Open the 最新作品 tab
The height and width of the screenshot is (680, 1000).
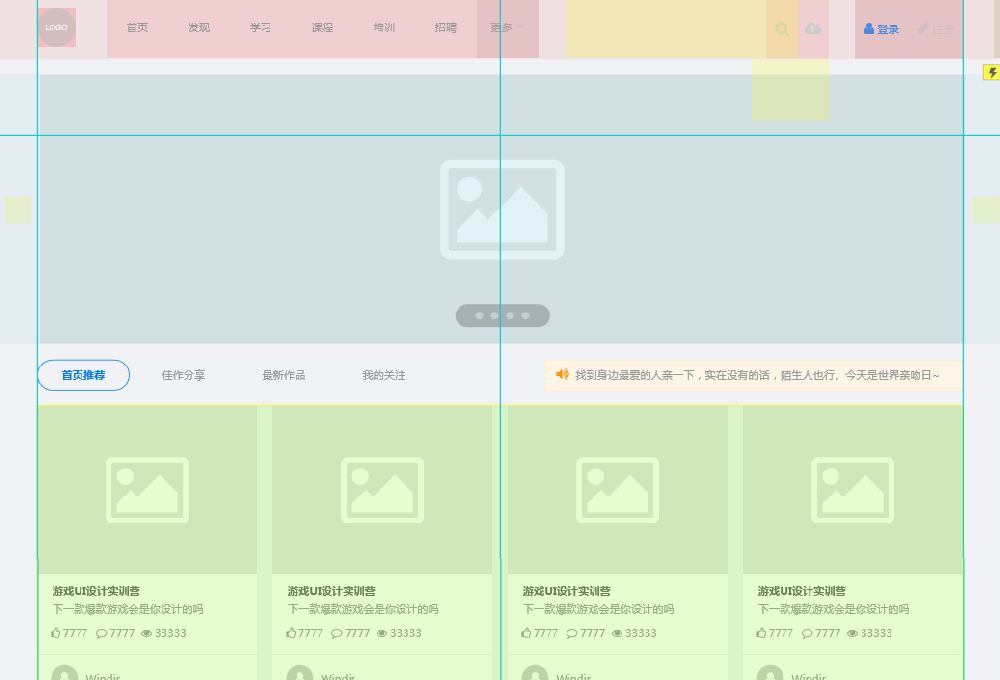pos(283,375)
